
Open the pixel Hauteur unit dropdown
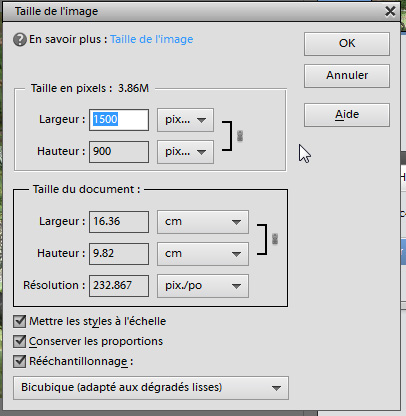185,152
